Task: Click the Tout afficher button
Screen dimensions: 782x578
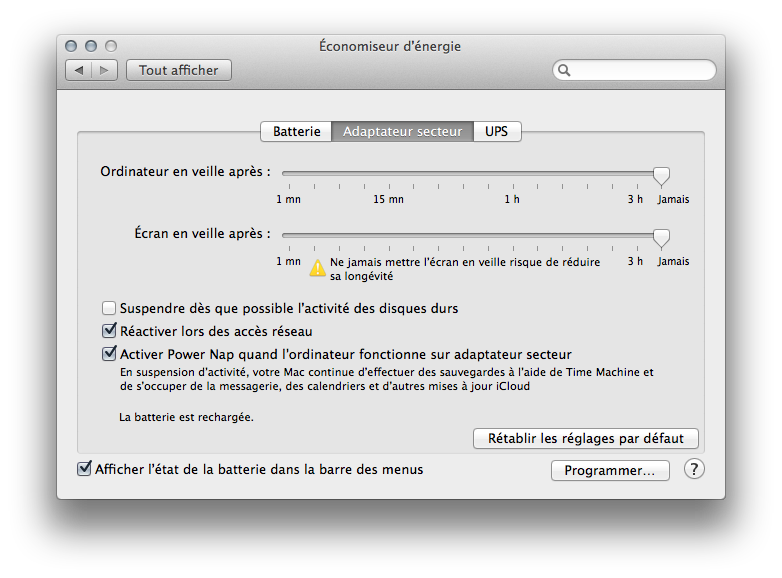Action: [x=179, y=70]
